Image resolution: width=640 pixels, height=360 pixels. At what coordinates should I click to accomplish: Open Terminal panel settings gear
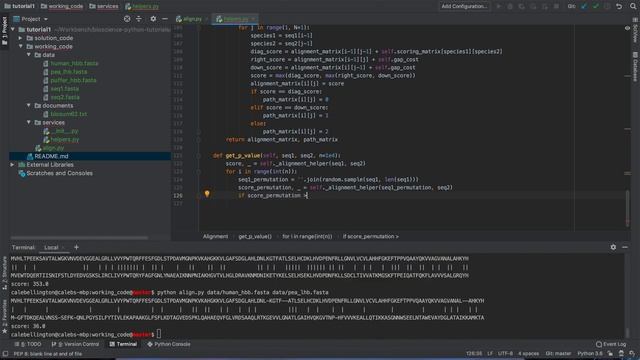[x=613, y=247]
